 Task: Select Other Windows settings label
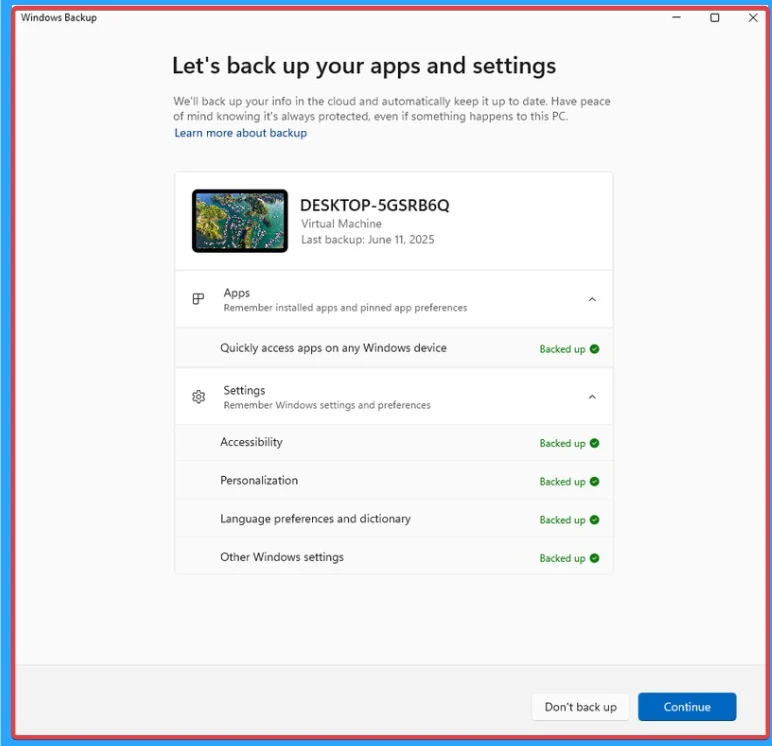tap(282, 557)
